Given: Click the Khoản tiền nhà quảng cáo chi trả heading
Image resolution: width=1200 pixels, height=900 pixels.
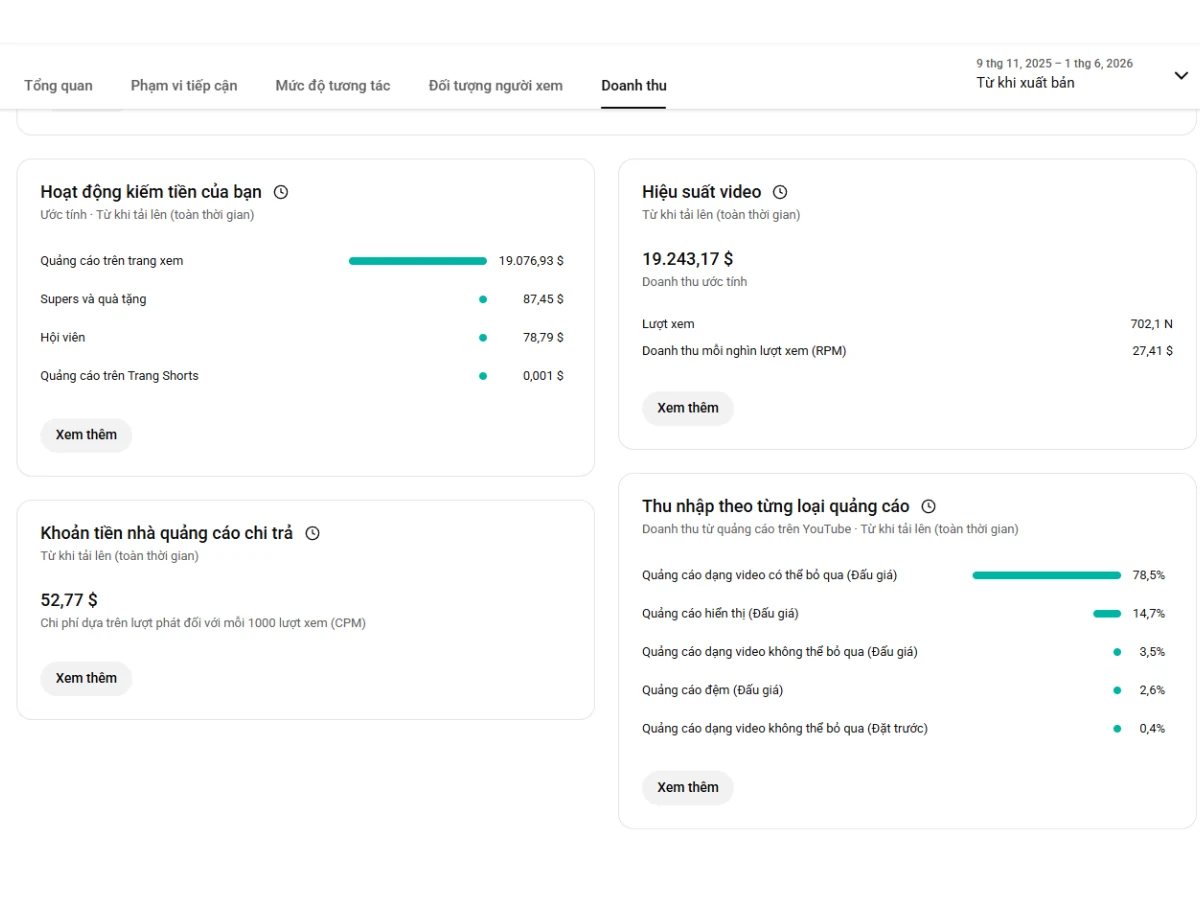Looking at the screenshot, I should click(x=167, y=533).
